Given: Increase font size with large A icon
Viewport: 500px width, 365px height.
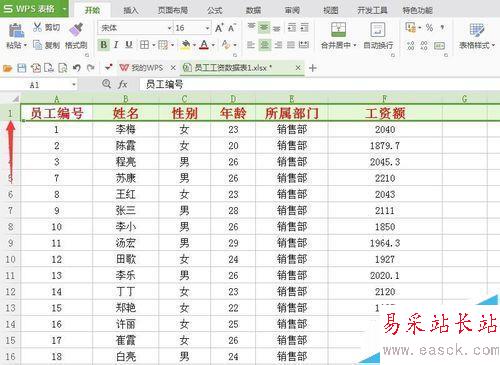Looking at the screenshot, I should [219, 28].
